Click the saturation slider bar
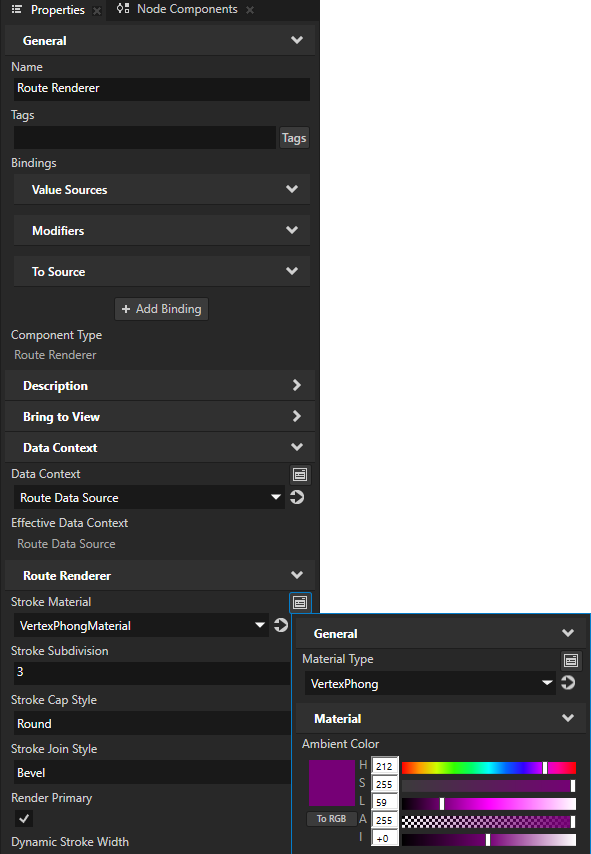Viewport: 591px width, 854px height. tap(489, 786)
